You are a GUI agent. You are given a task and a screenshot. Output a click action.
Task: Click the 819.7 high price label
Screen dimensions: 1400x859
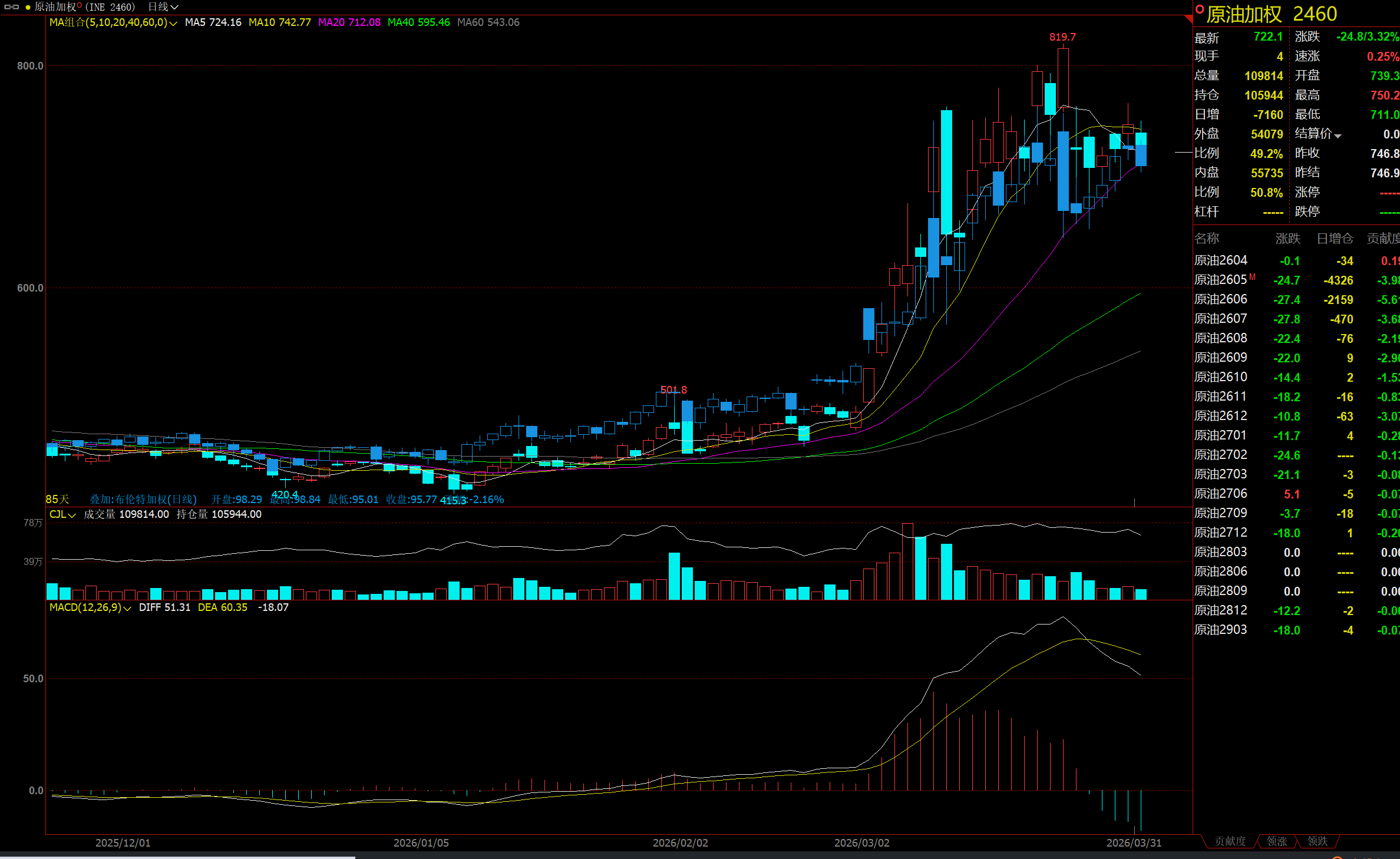click(1062, 37)
